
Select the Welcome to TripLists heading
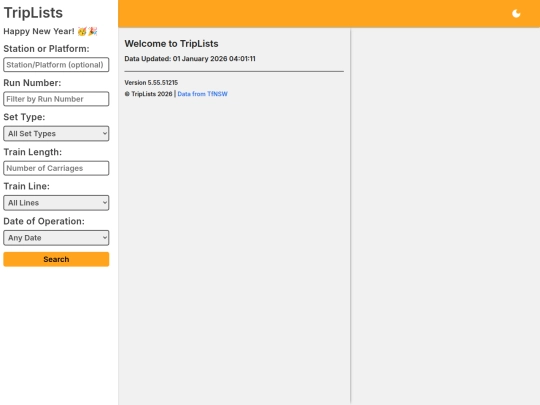click(x=171, y=44)
